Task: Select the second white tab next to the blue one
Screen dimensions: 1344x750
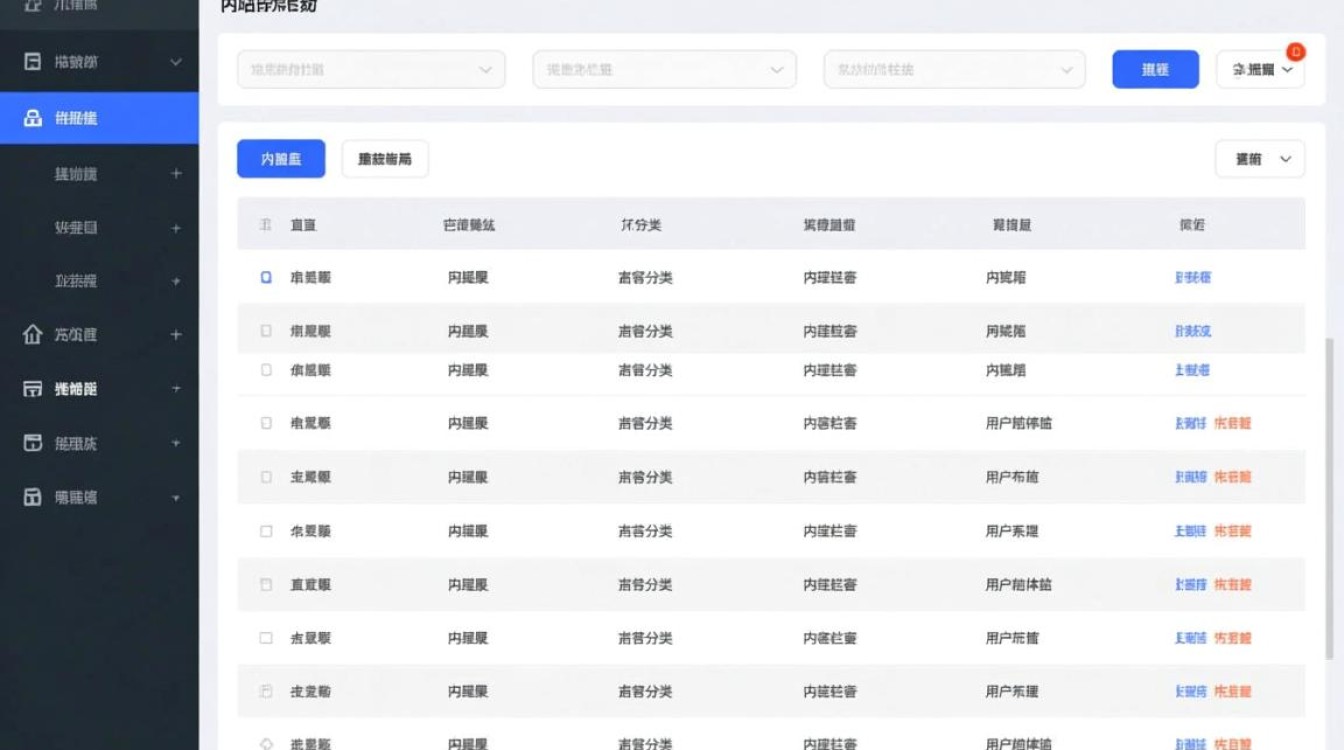Action: [384, 158]
